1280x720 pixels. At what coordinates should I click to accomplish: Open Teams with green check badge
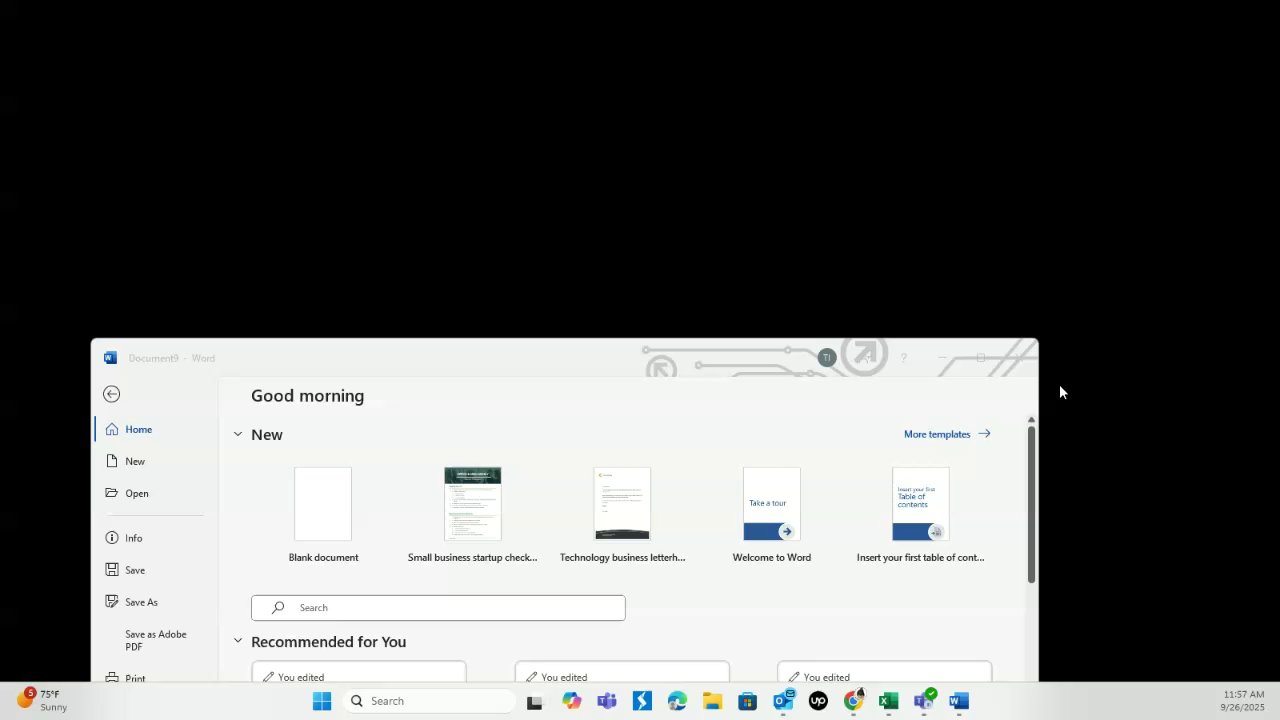pos(924,701)
